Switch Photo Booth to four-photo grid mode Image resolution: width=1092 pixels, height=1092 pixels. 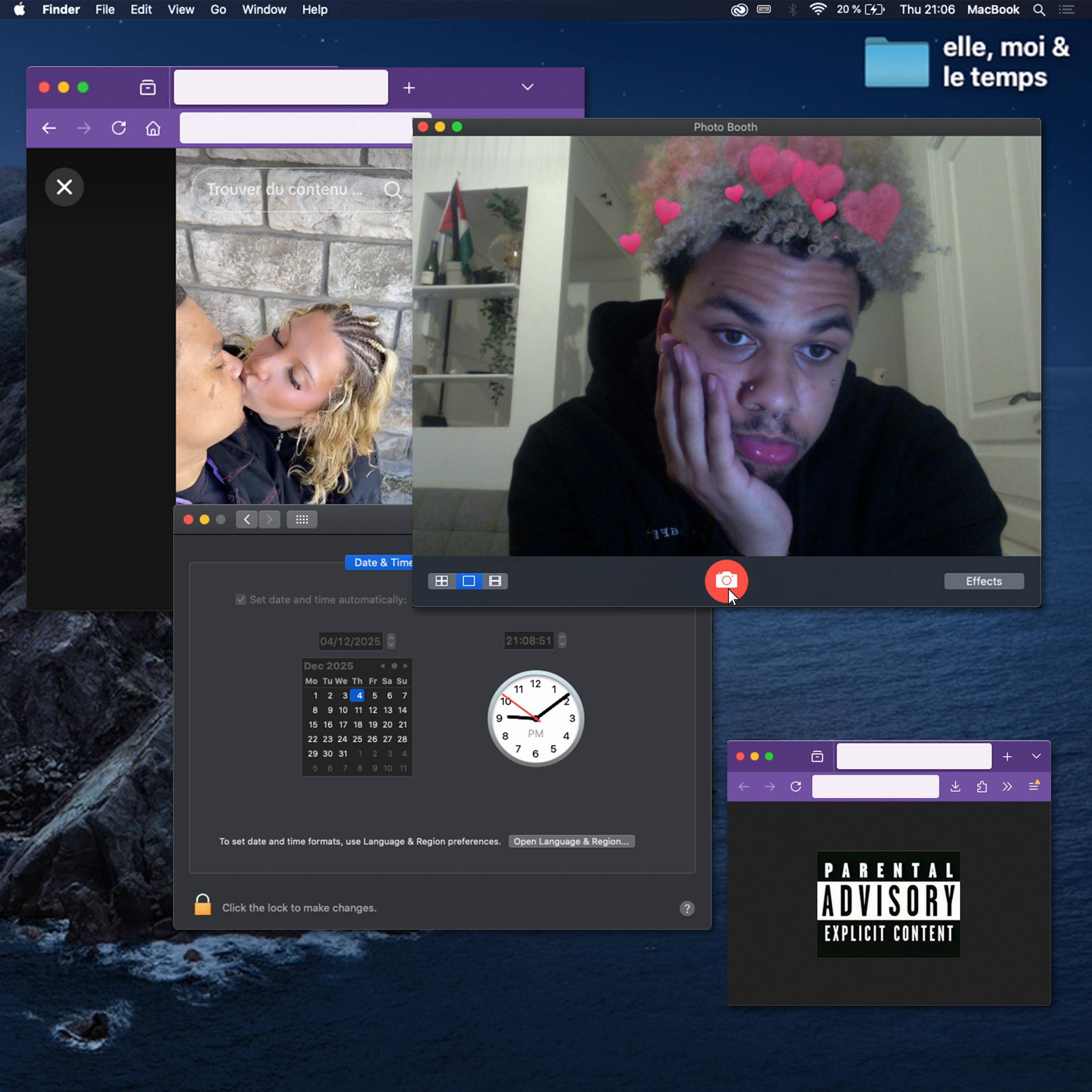click(442, 581)
